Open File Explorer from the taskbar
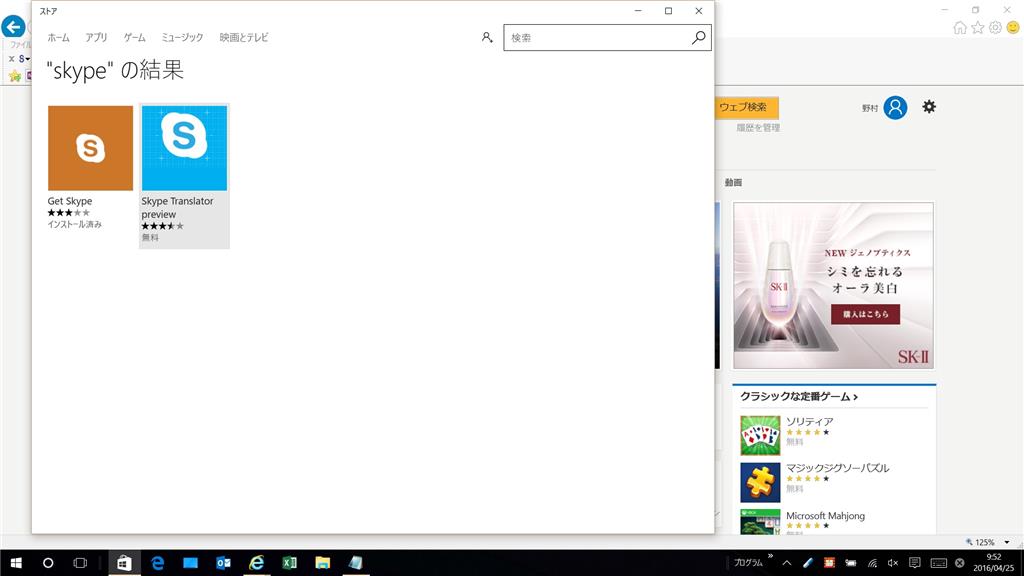 (x=323, y=563)
